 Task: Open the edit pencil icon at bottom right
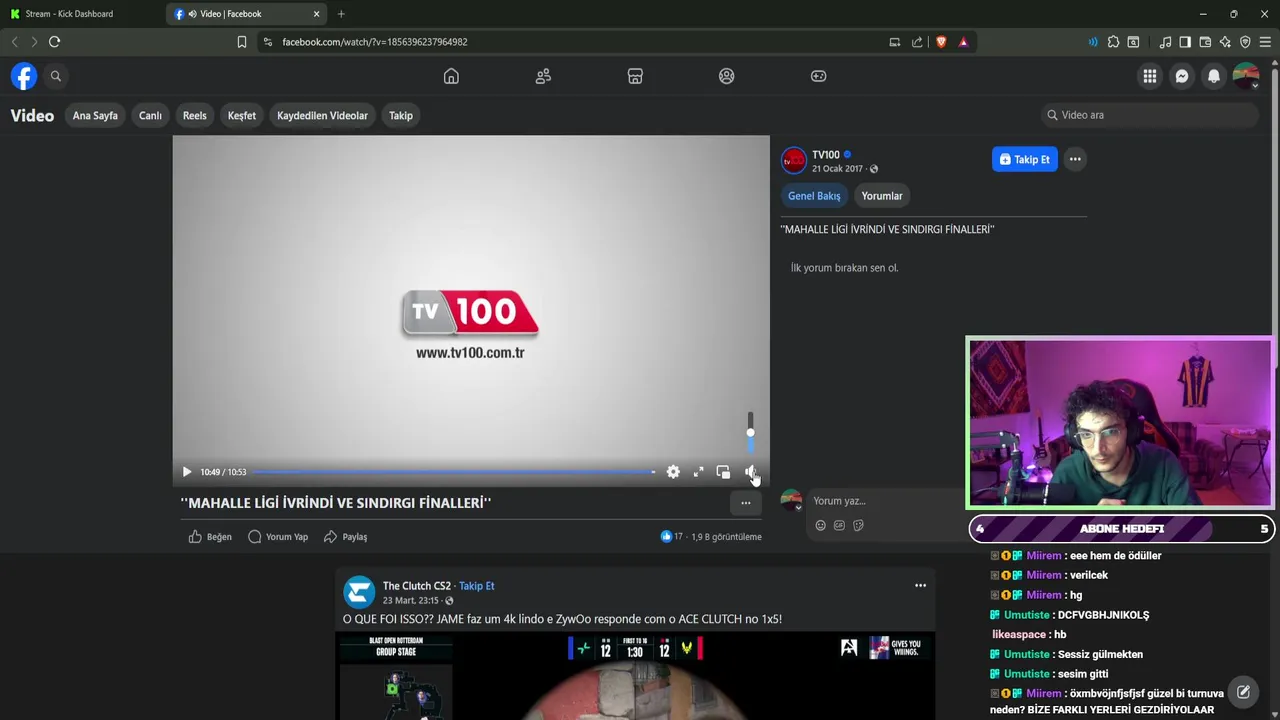[1243, 692]
